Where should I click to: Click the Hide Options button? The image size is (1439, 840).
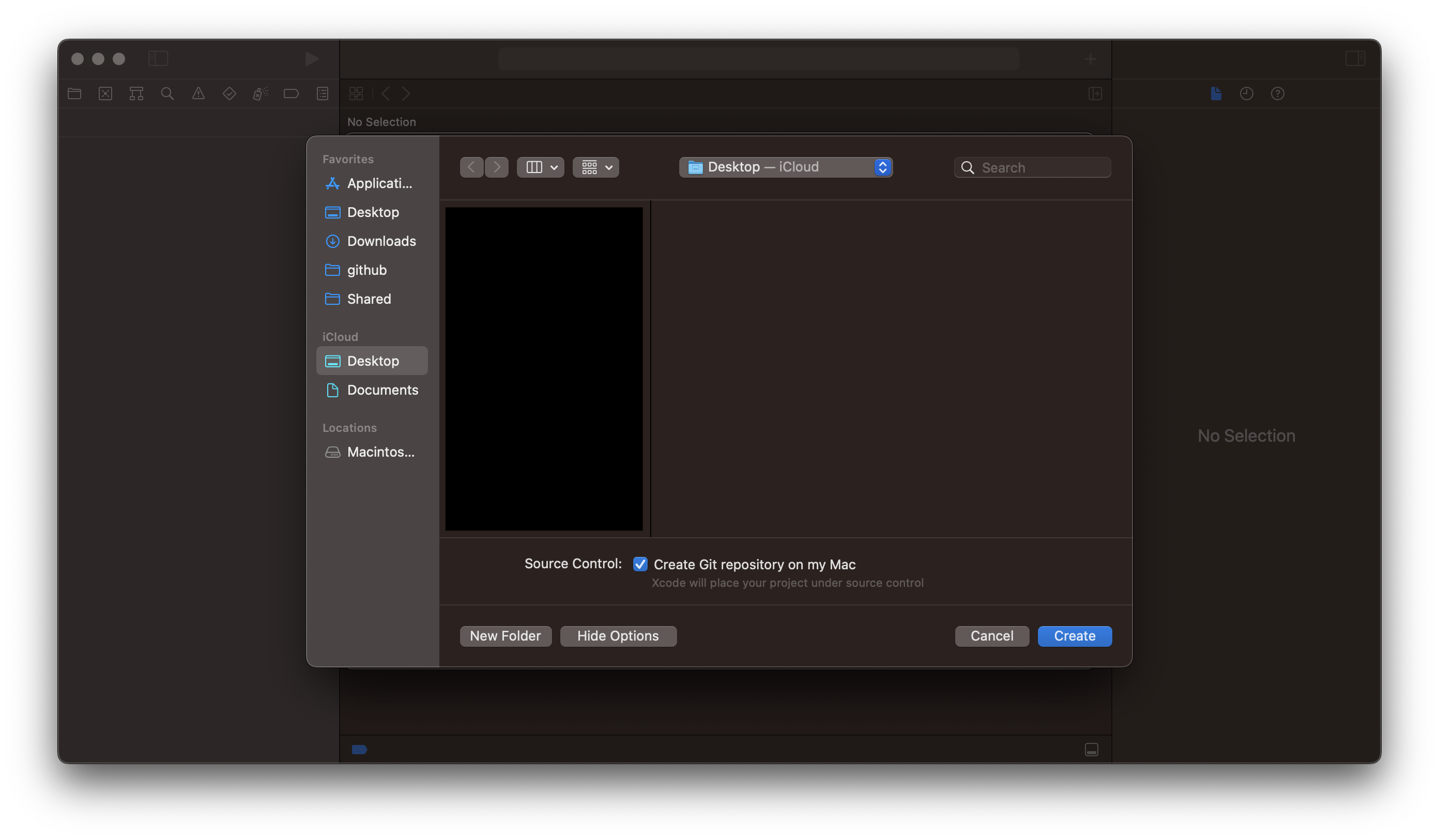618,636
